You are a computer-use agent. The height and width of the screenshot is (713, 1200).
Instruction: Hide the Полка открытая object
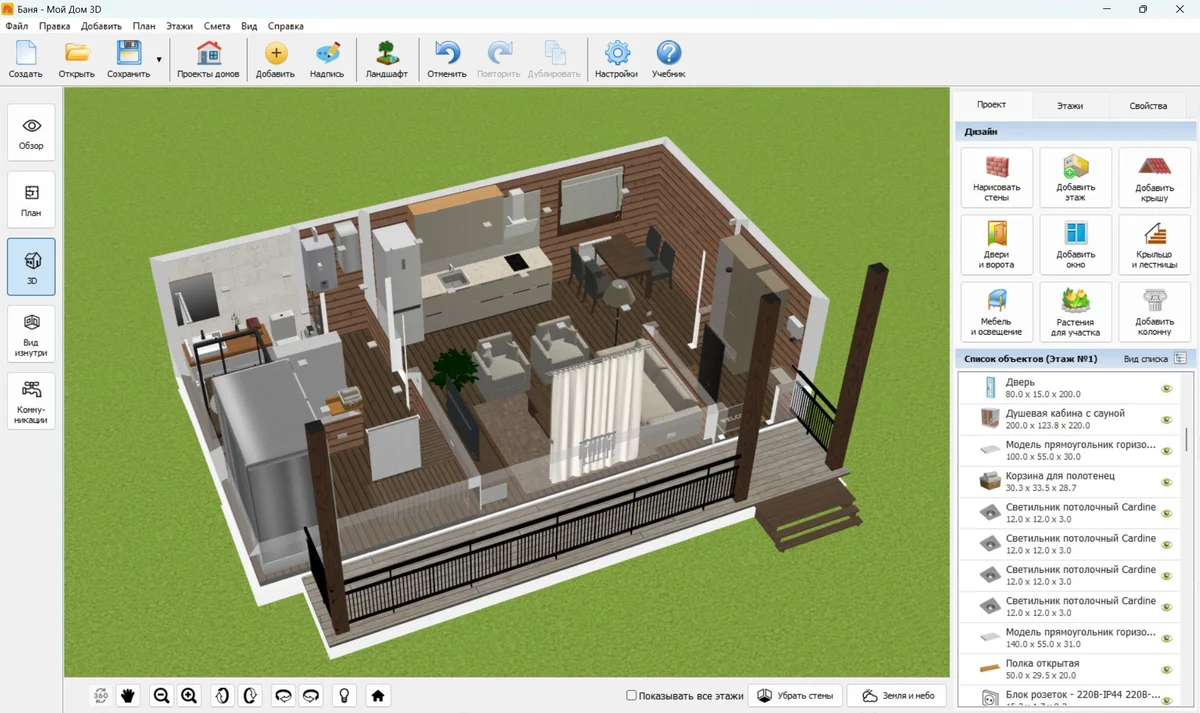click(1166, 669)
